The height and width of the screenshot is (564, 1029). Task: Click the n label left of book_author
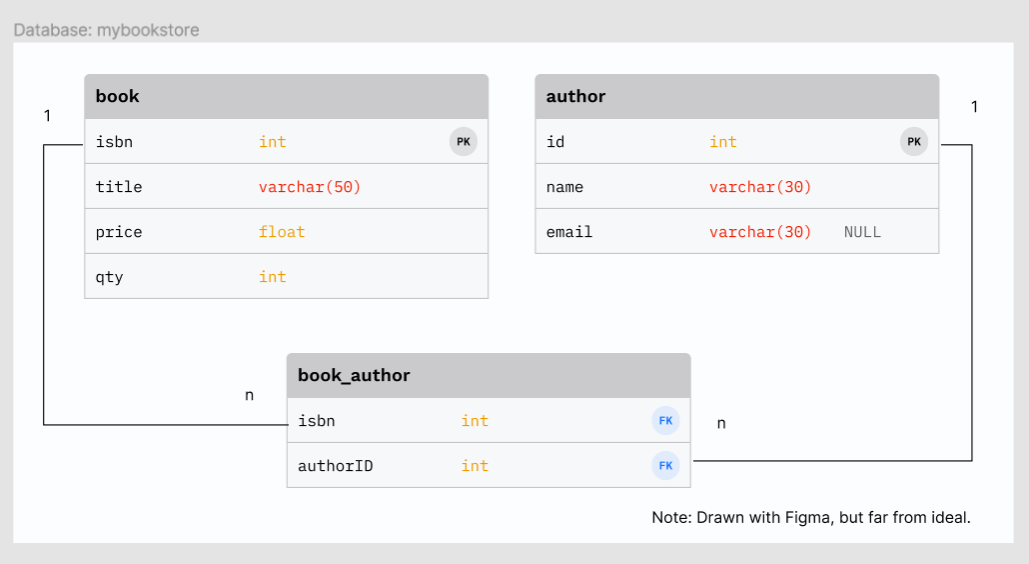point(249,395)
